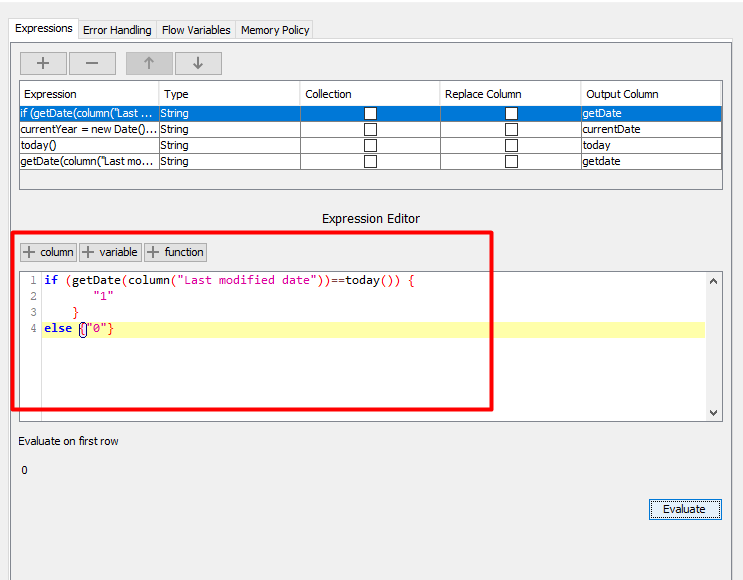
Task: Enable Replace Column for getdate last row
Action: [x=511, y=162]
